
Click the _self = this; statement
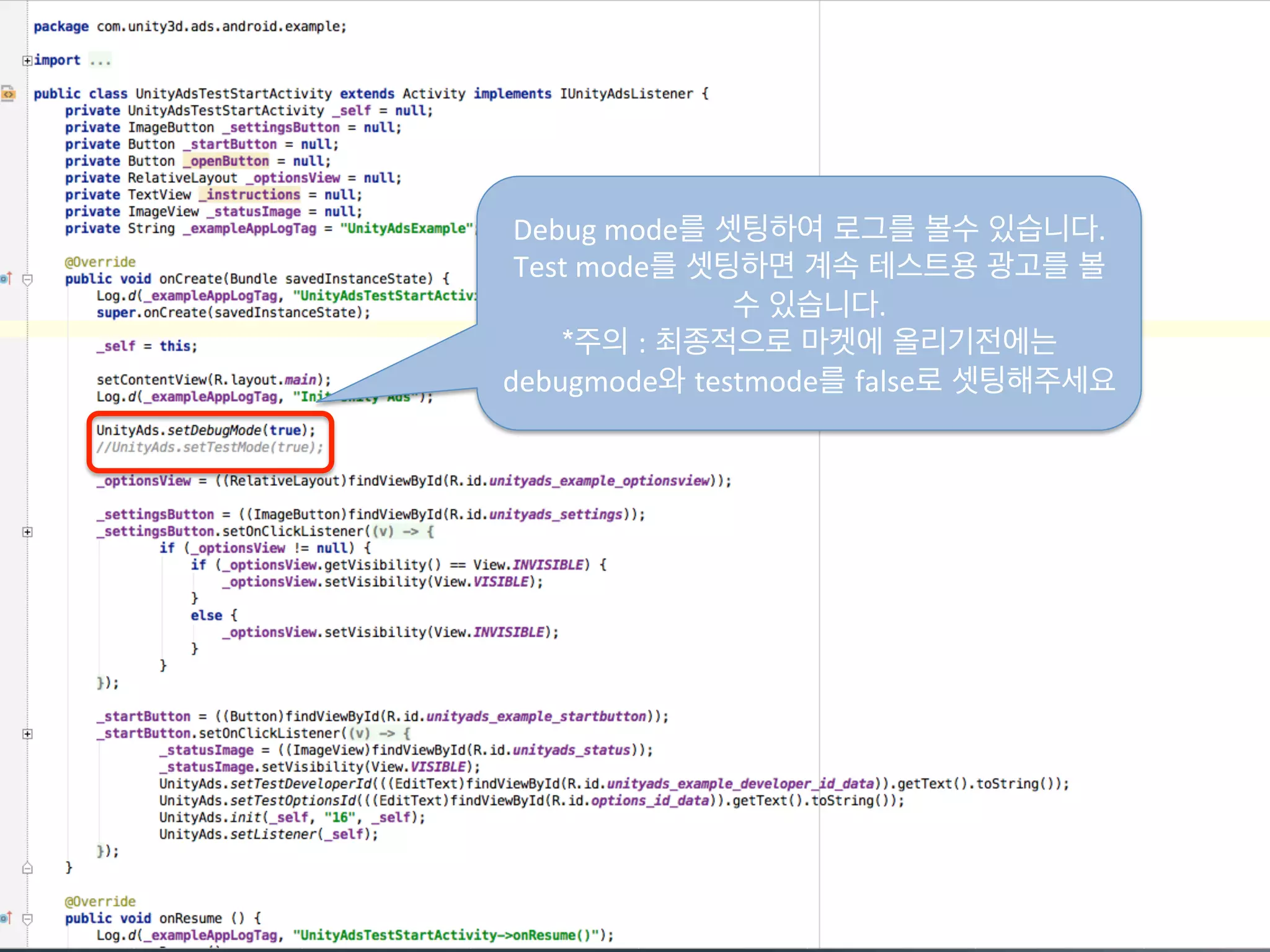pos(146,346)
